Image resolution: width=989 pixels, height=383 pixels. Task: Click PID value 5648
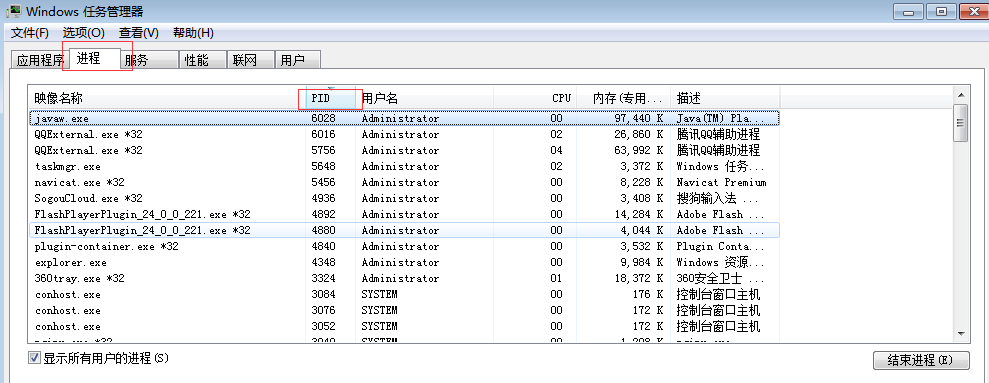pos(323,167)
